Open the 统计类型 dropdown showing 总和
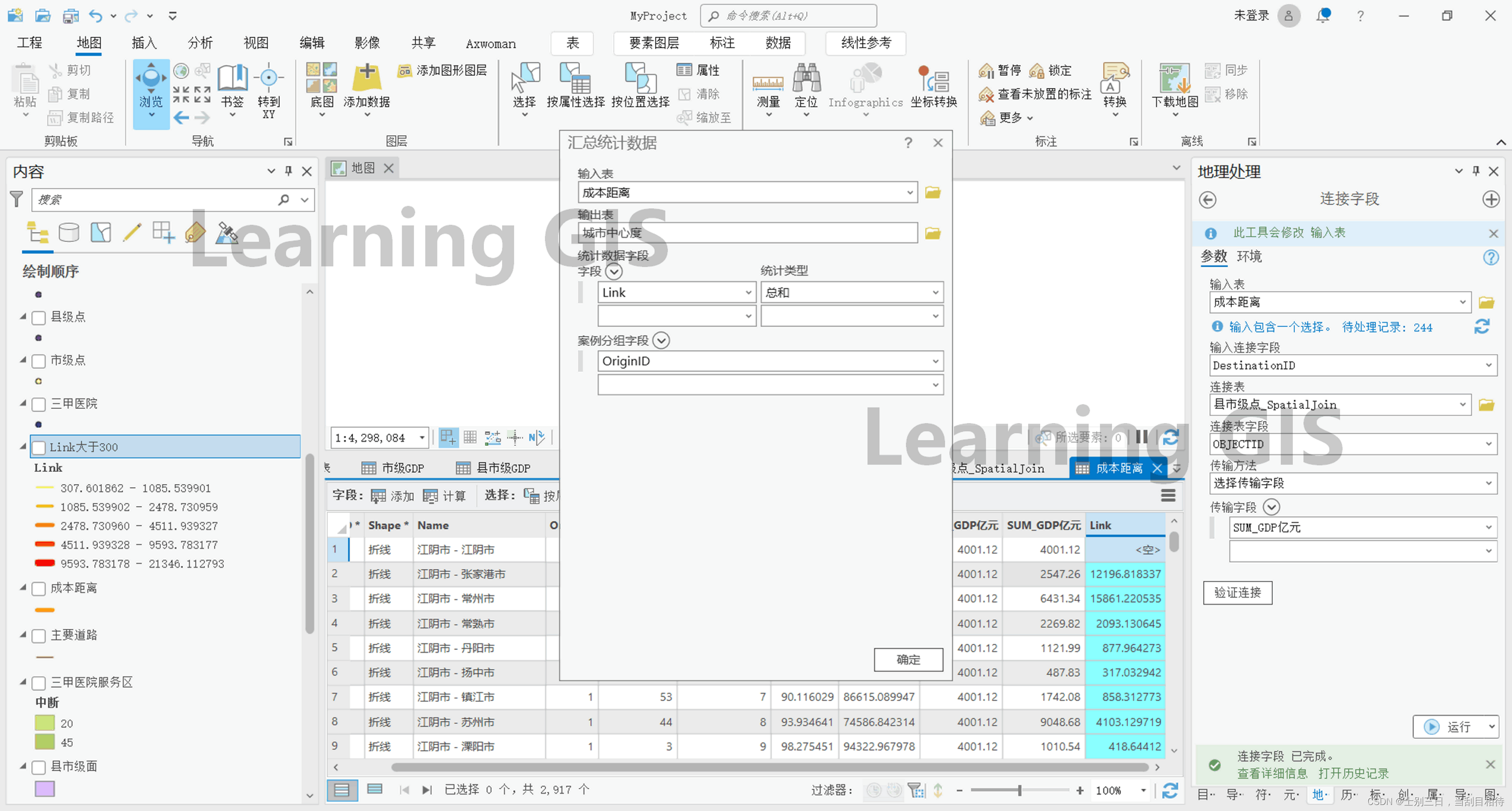Screen dimensions: 1512x811 pos(935,292)
